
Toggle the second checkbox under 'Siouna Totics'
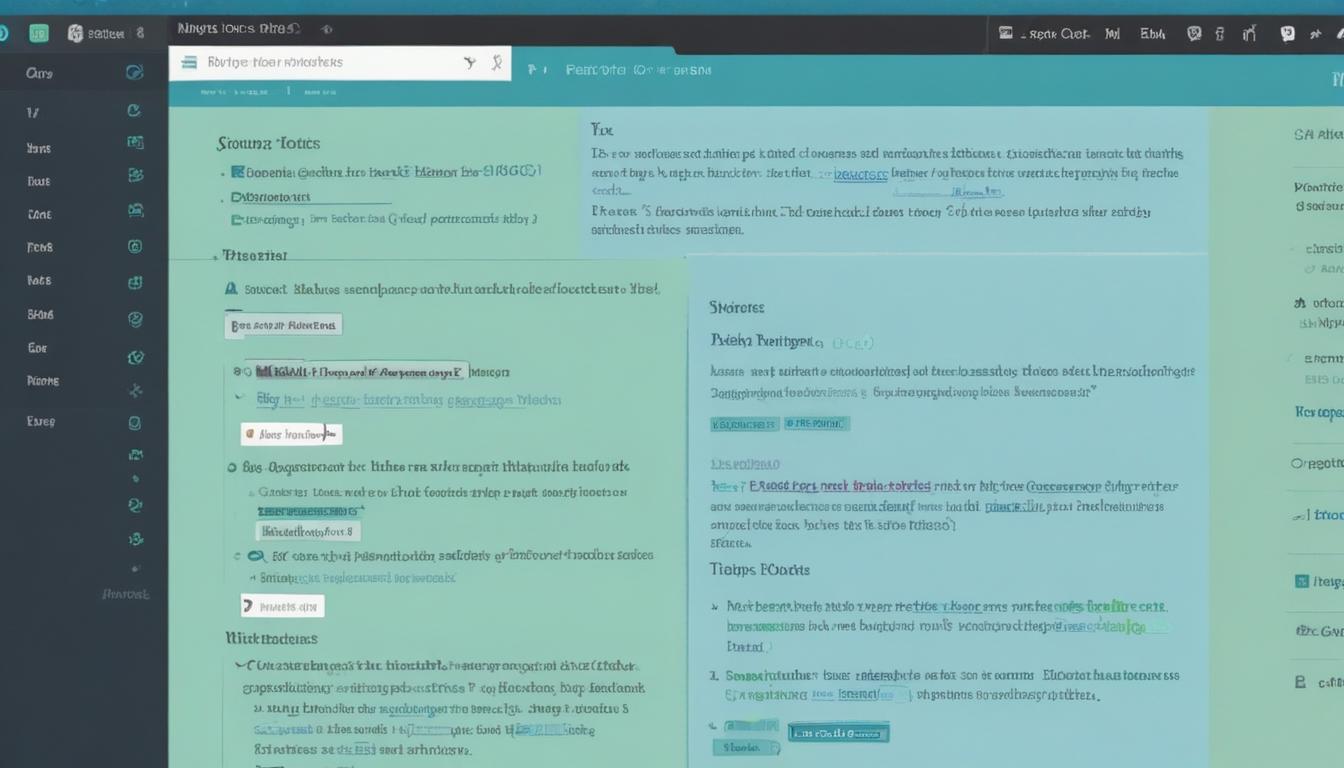coord(236,197)
